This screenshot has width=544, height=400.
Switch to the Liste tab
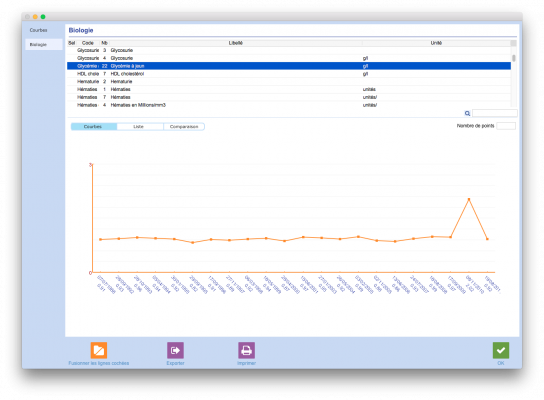pos(138,127)
